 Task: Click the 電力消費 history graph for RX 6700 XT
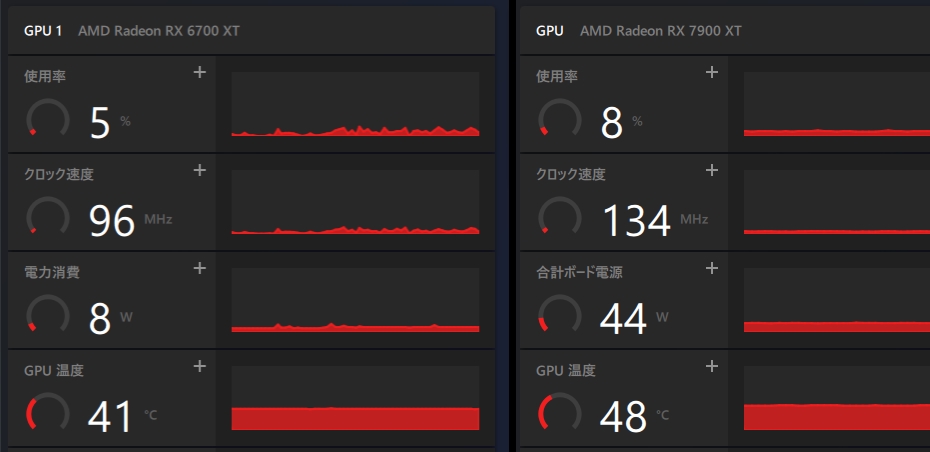(x=355, y=300)
